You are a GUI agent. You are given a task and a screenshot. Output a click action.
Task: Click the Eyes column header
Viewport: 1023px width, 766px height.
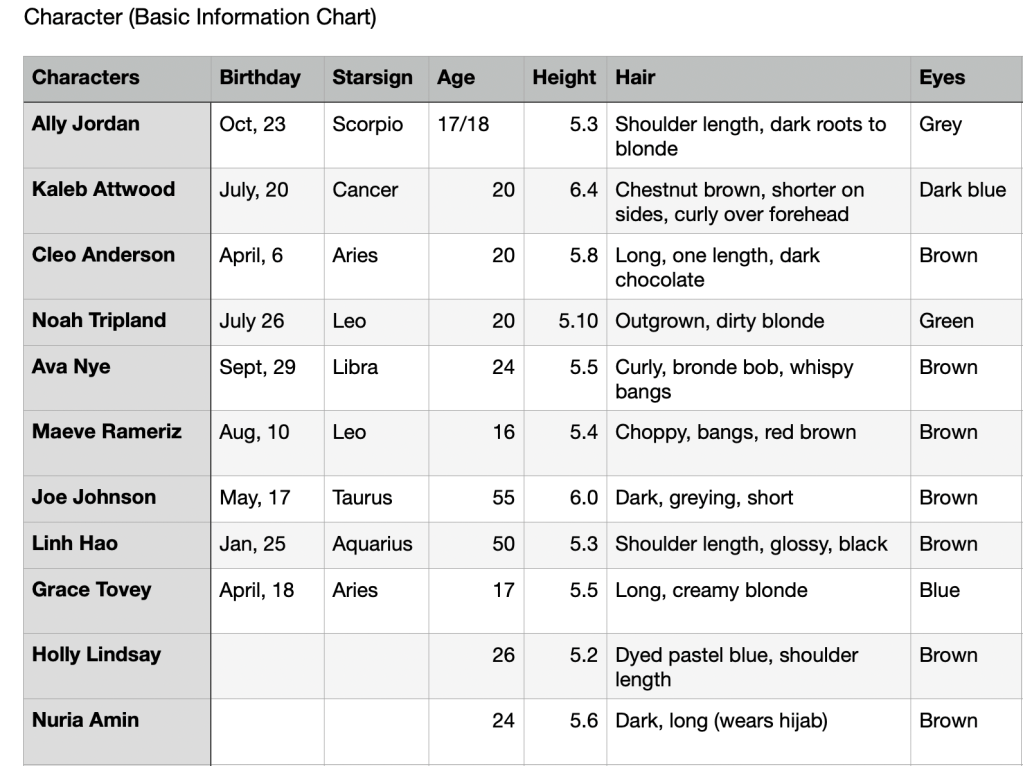942,78
